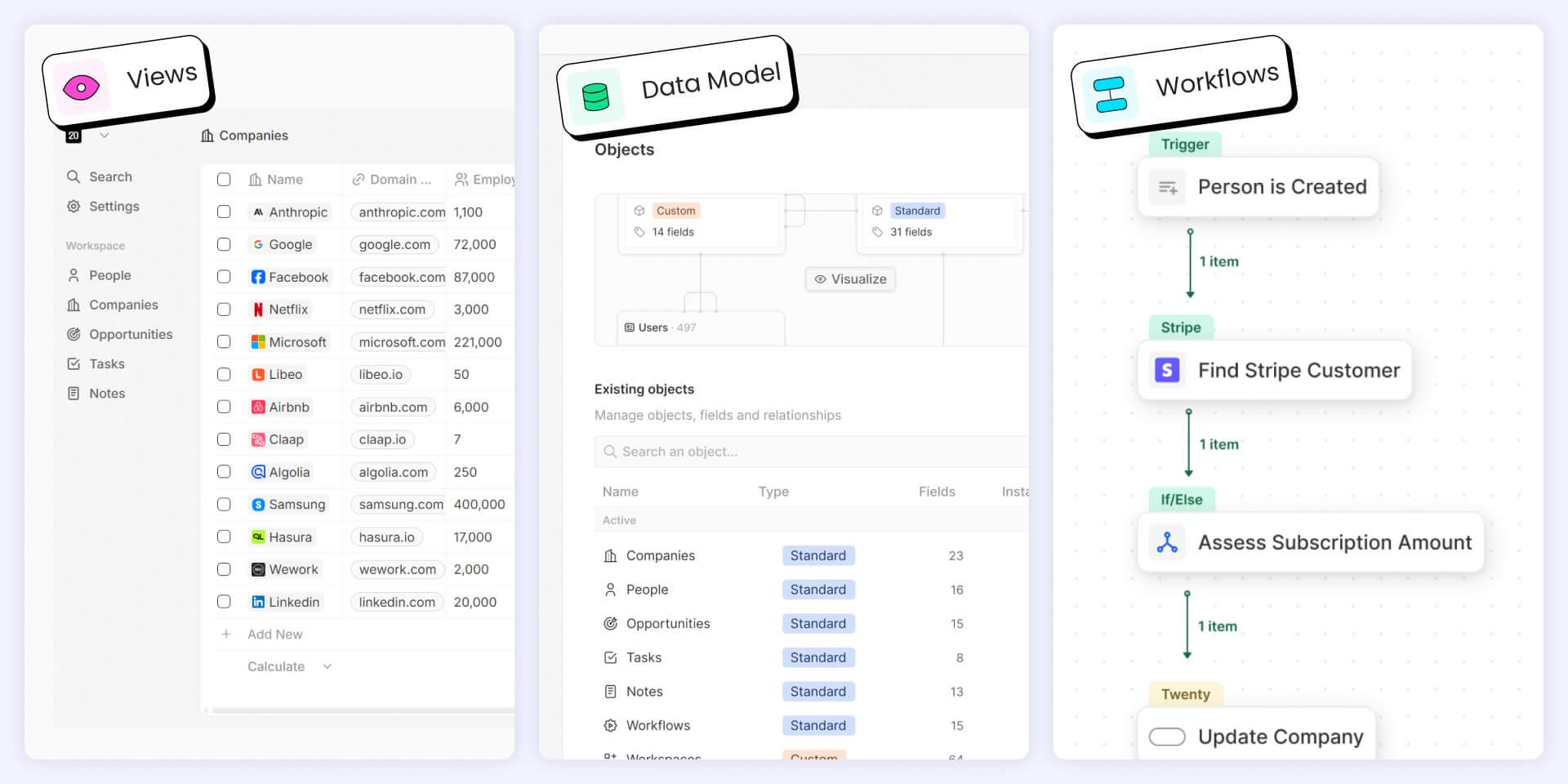This screenshot has width=1568, height=784.
Task: Select the Opportunities icon in the sidebar
Action: pyautogui.click(x=73, y=334)
